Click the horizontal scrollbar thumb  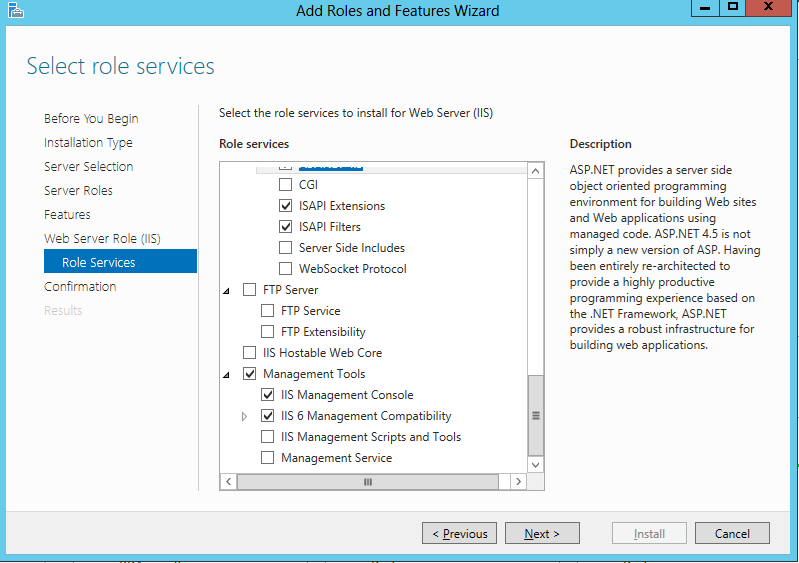coord(368,481)
